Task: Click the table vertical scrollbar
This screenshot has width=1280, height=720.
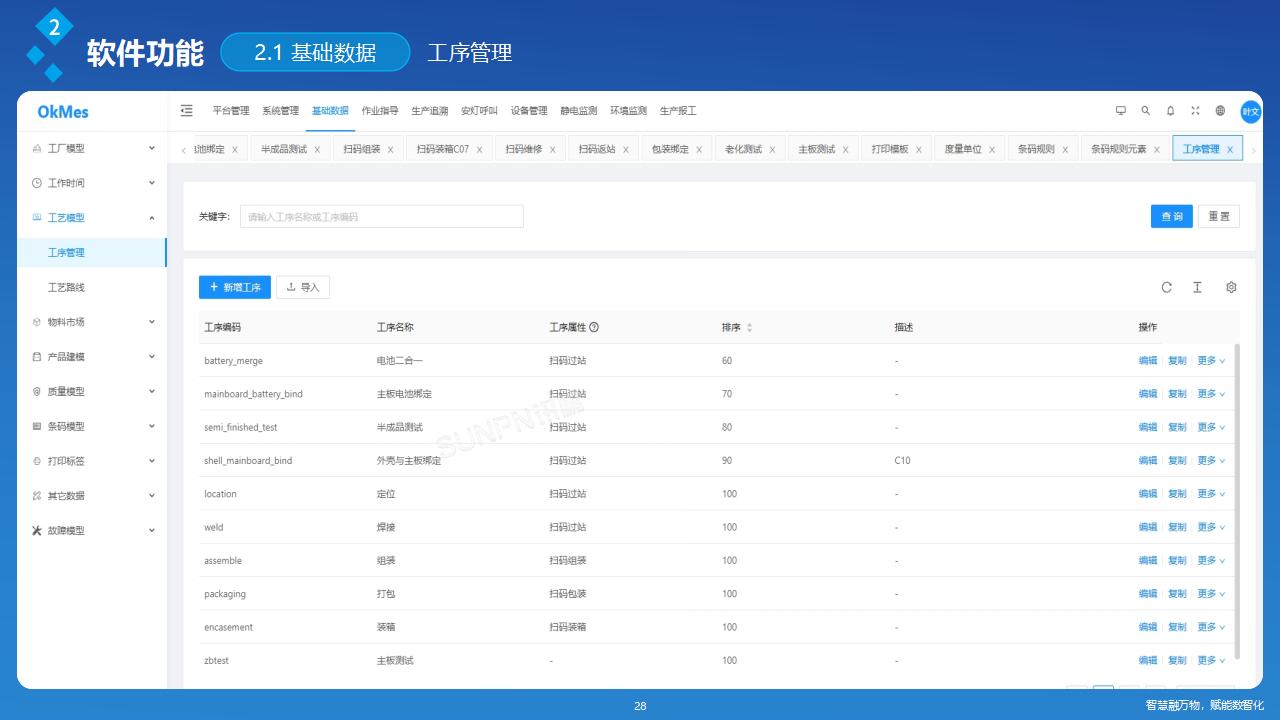Action: click(1238, 500)
